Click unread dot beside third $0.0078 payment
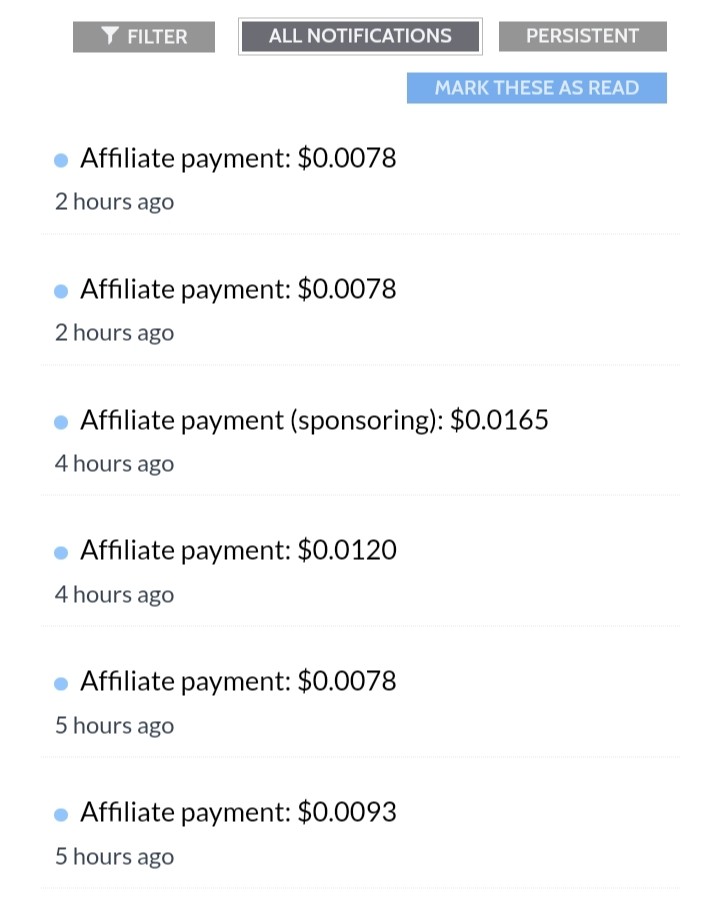The width and height of the screenshot is (720, 906). (61, 684)
